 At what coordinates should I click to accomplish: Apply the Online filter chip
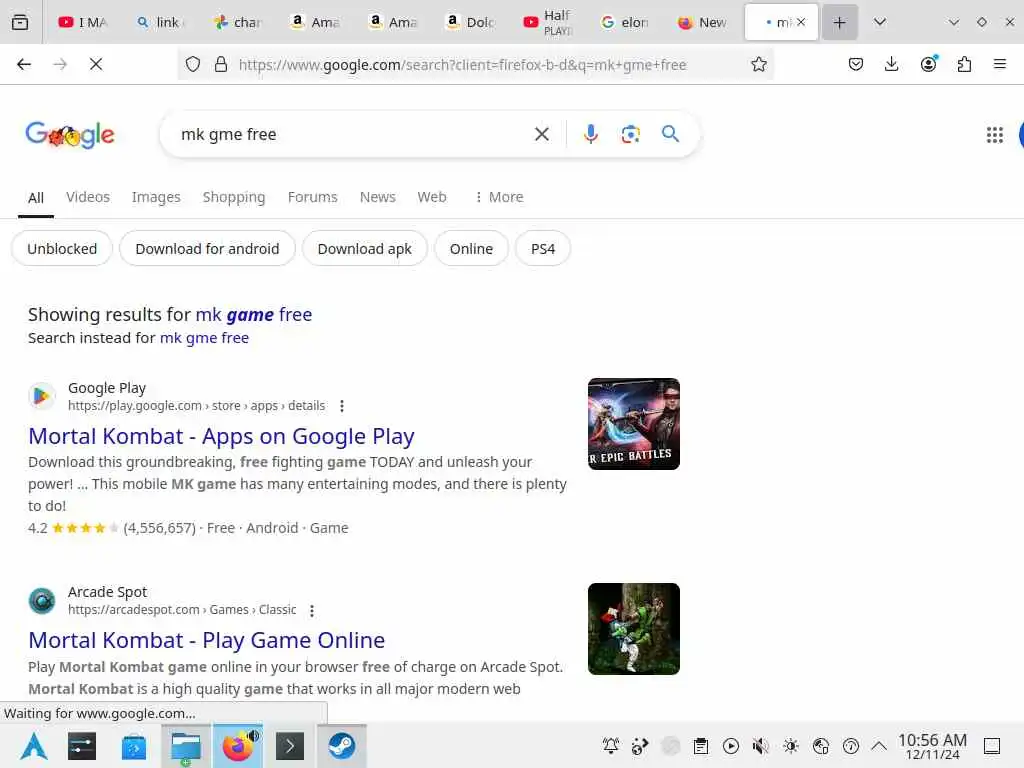click(x=471, y=249)
